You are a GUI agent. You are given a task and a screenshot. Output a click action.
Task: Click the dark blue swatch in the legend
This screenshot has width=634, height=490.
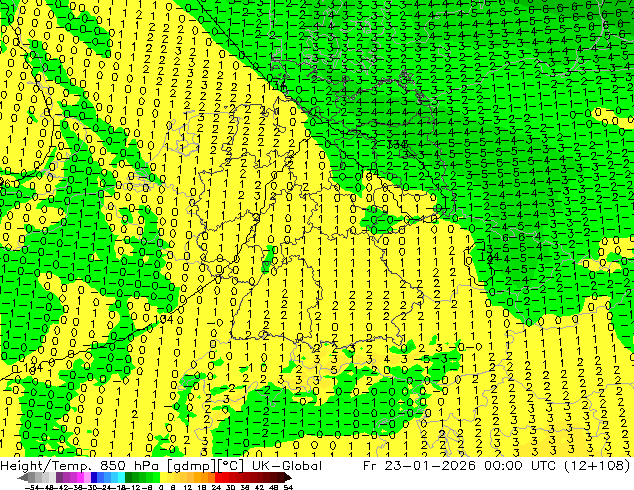click(x=94, y=478)
